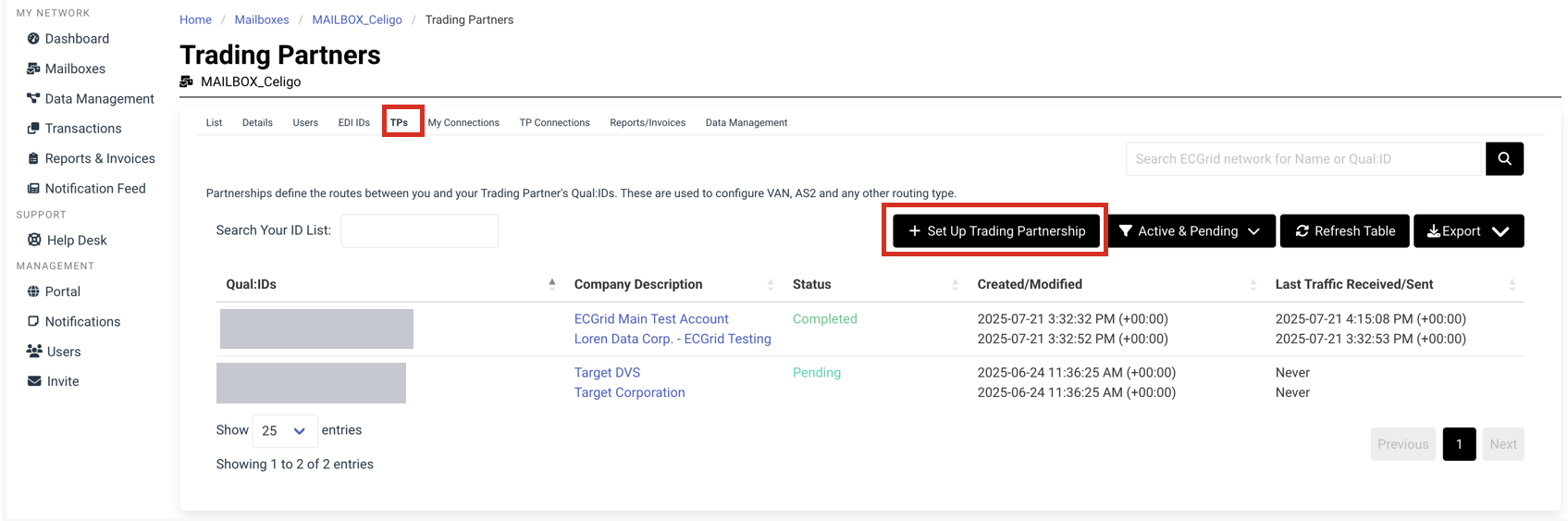Click Showing 1 to 2 of 2 entries
The width and height of the screenshot is (1568, 521).
(295, 465)
